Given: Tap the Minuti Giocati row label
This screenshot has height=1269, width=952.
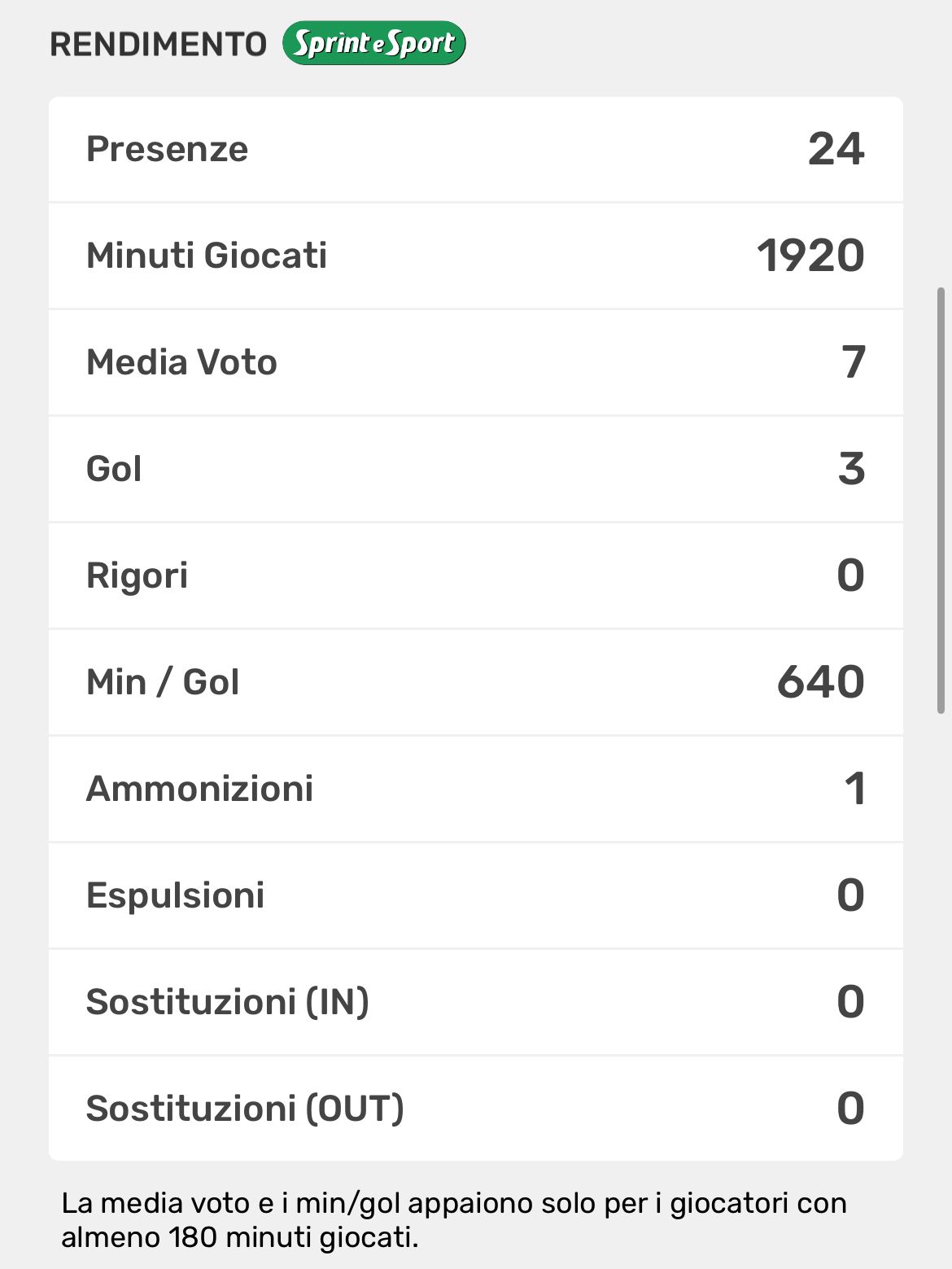Looking at the screenshot, I should click(x=207, y=256).
